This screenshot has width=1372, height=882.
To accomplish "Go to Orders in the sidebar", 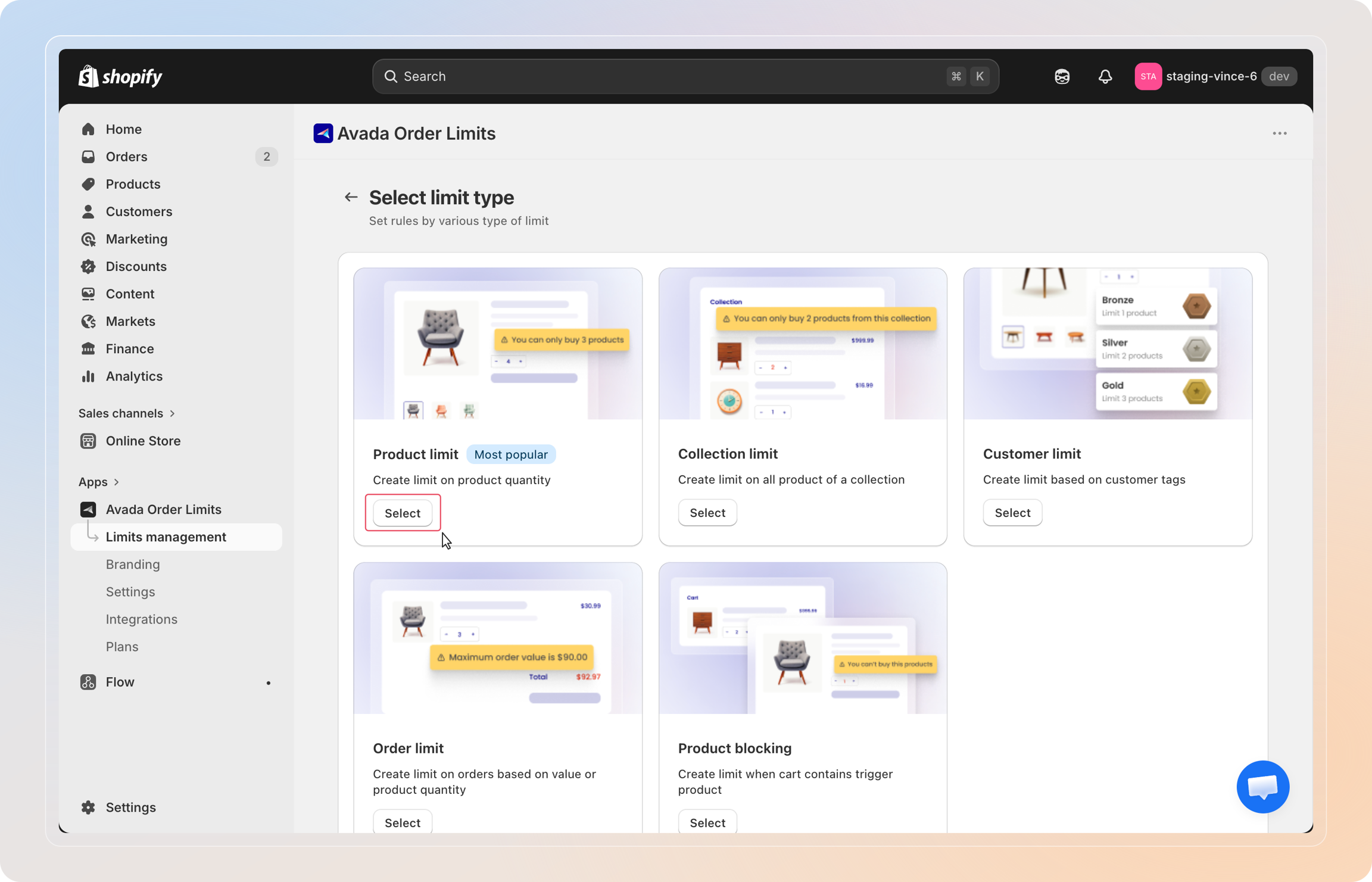I will tap(176, 157).
